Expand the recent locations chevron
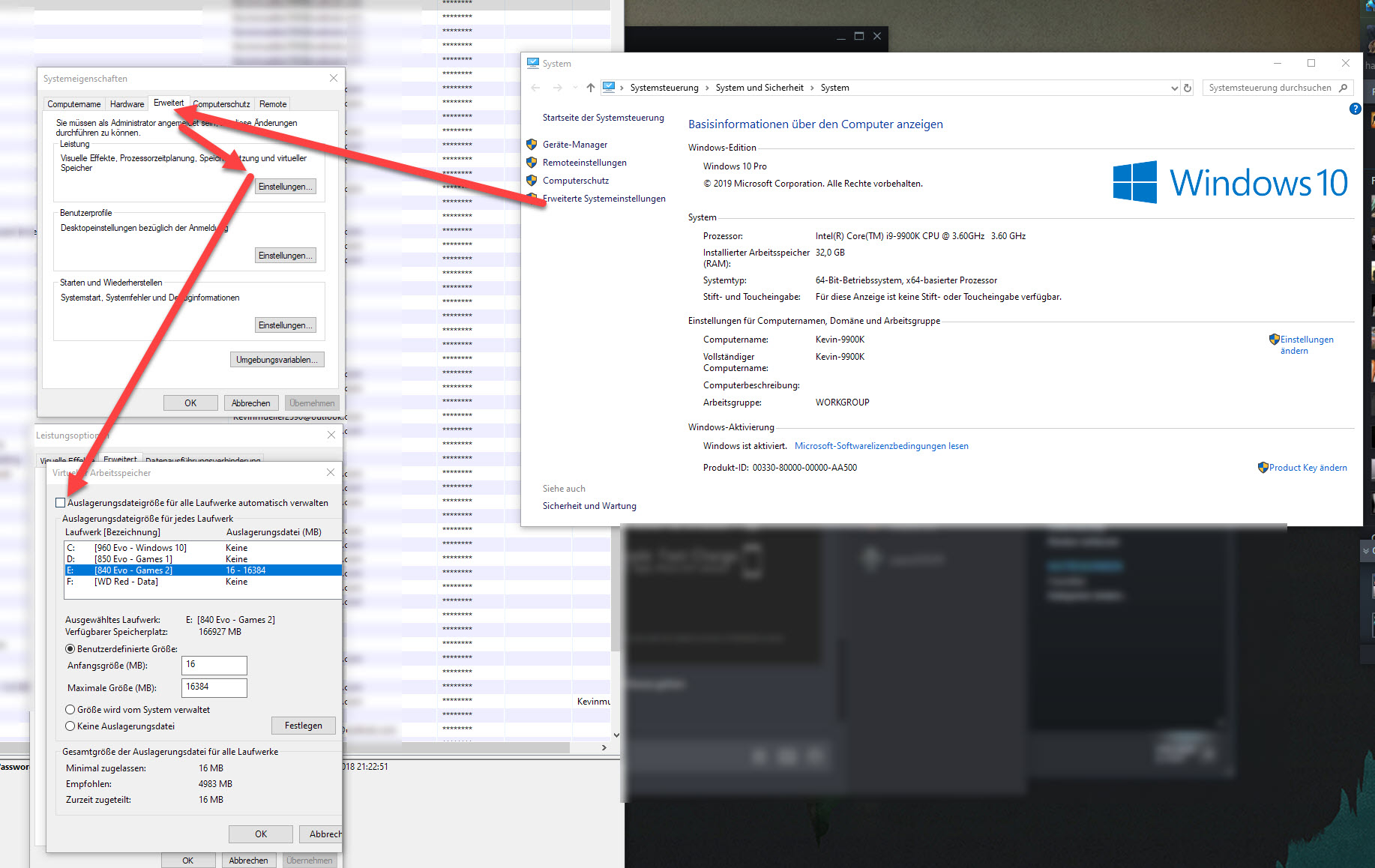 (575, 88)
